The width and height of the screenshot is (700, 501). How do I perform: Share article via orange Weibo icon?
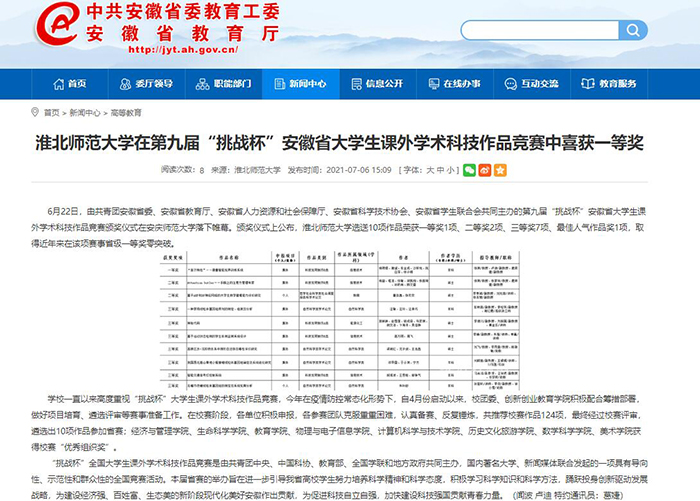[x=485, y=170]
